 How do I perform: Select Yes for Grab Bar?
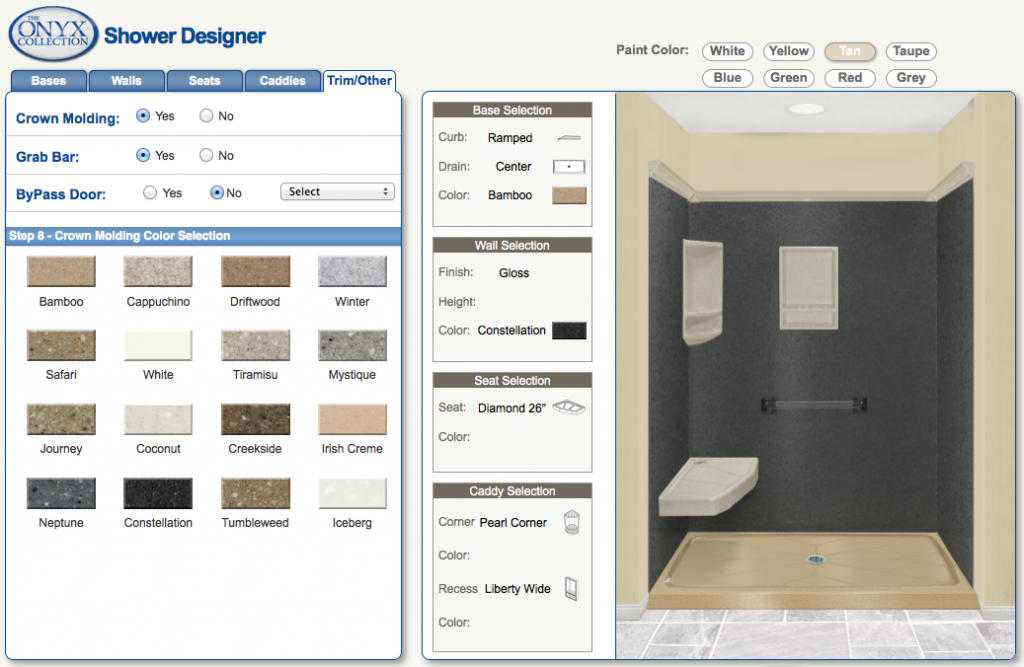coord(143,155)
